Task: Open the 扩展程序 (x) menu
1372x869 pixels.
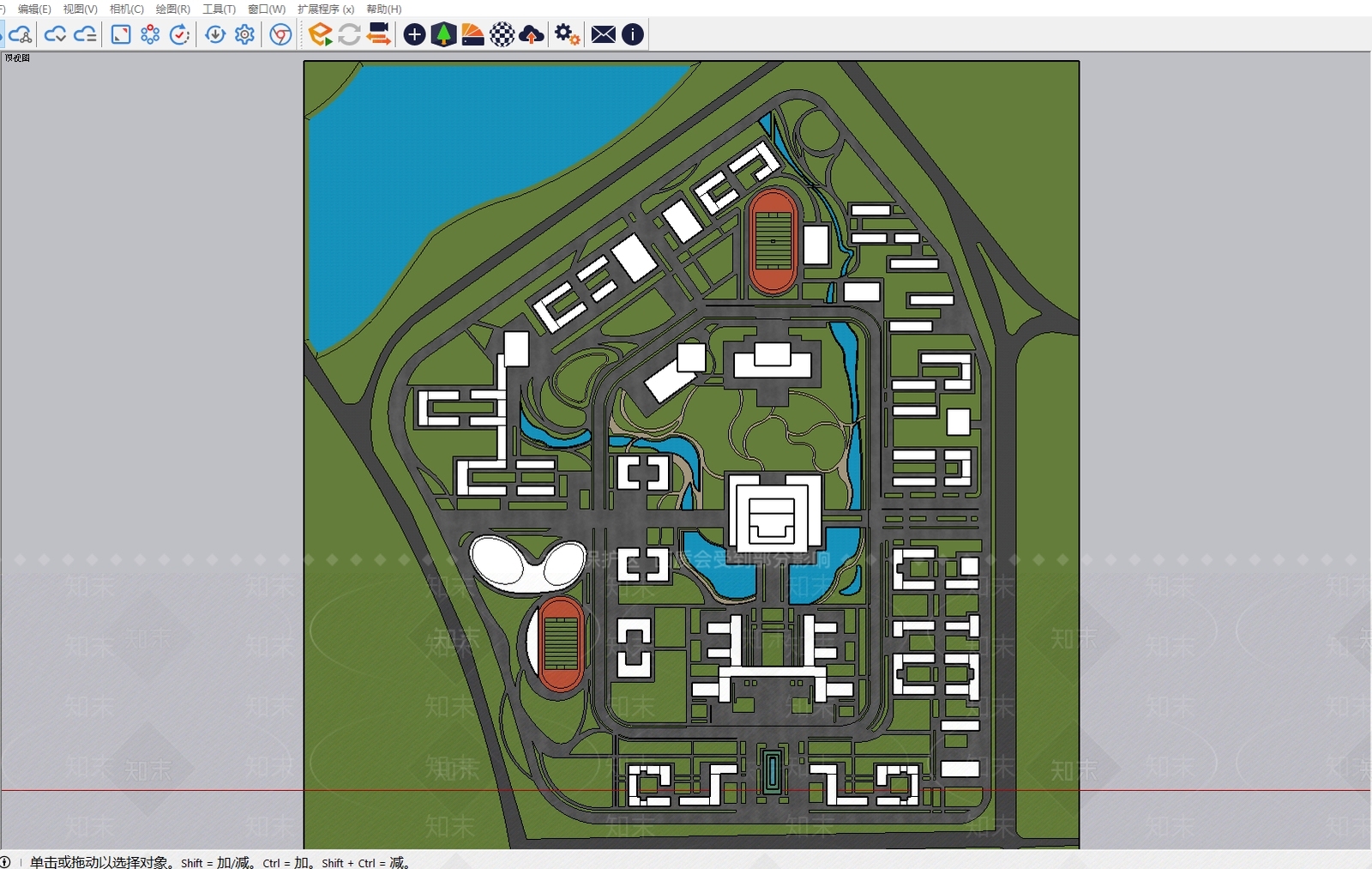Action: (326, 9)
